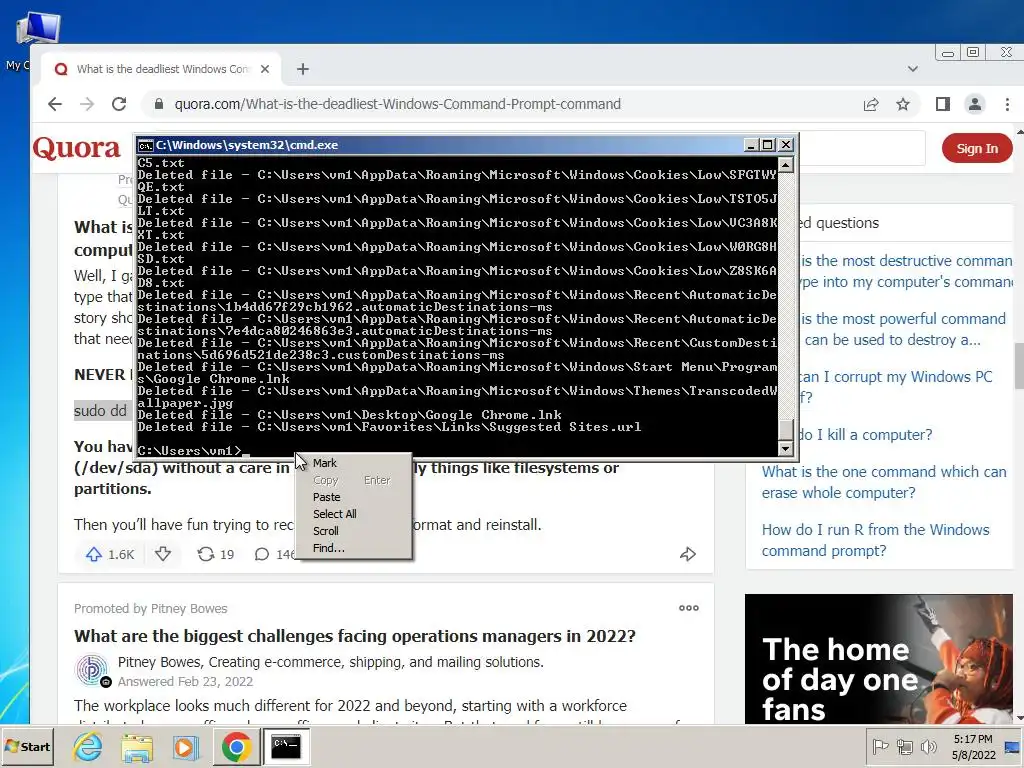The height and width of the screenshot is (768, 1024).
Task: Open a new Chrome tab with plus
Action: (302, 69)
